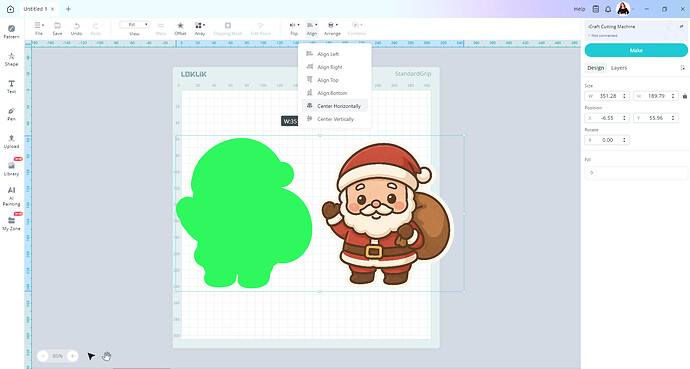
Task: Select the Shape tool
Action: tap(11, 59)
